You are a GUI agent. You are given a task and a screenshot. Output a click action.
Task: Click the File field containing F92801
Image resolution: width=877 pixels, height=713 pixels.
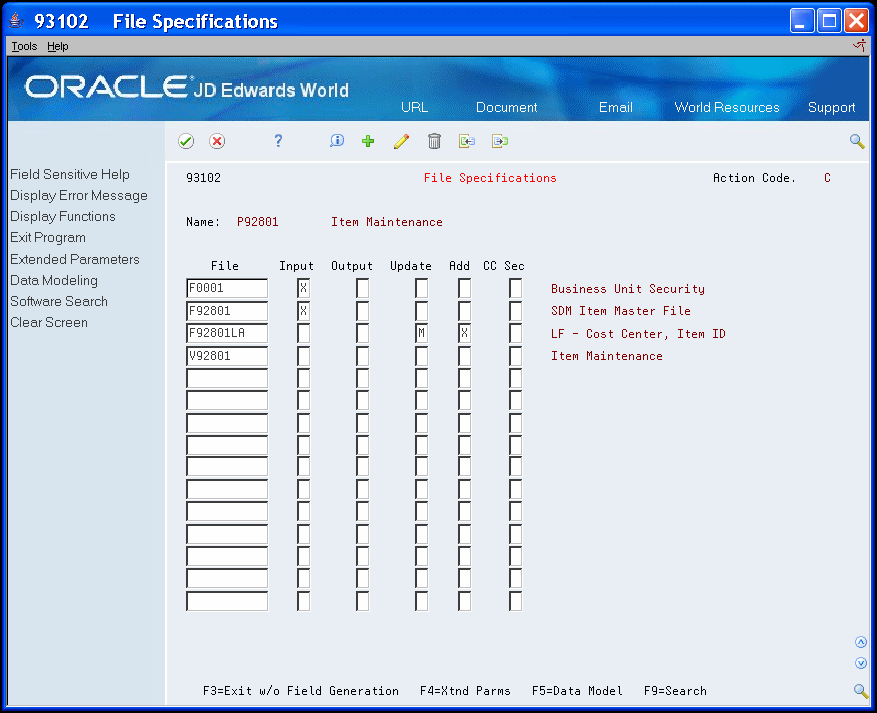[x=227, y=311]
